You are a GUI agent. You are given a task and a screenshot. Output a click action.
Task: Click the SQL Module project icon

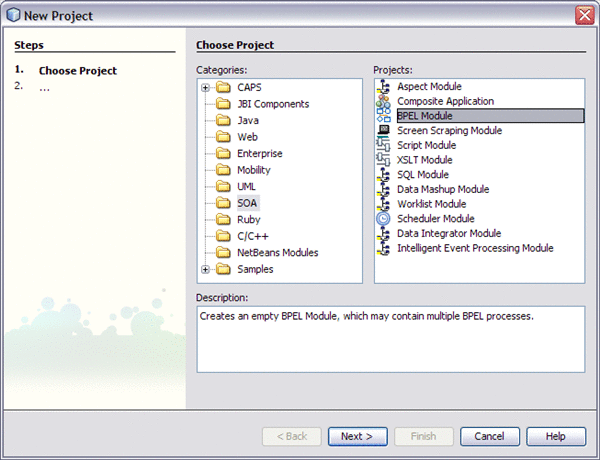click(383, 175)
